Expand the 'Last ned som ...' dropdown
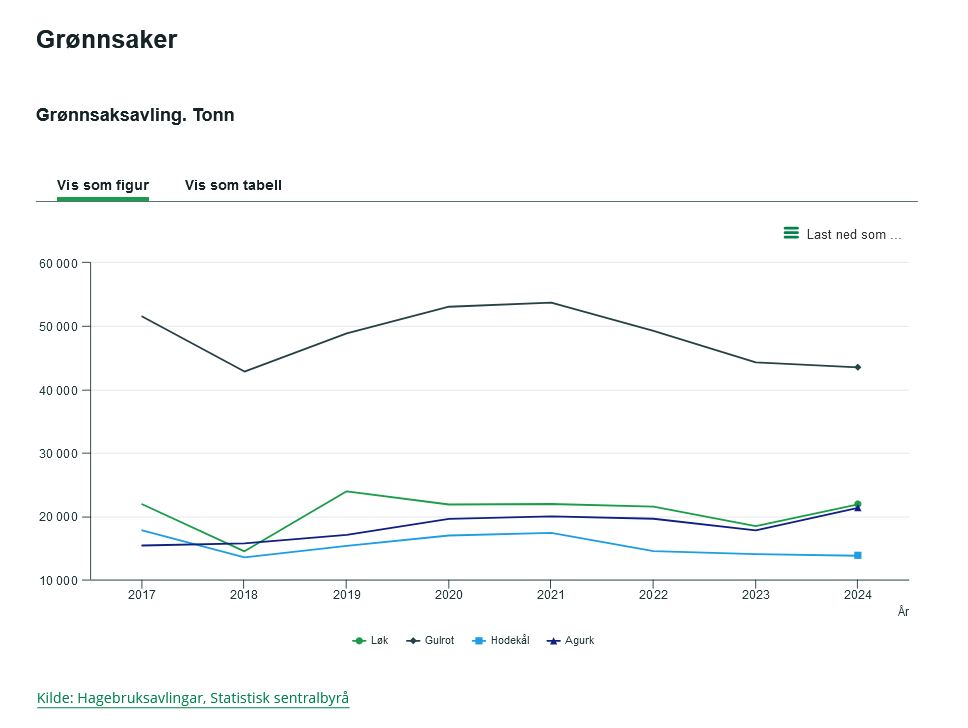Screen dimensions: 968x728 843,234
